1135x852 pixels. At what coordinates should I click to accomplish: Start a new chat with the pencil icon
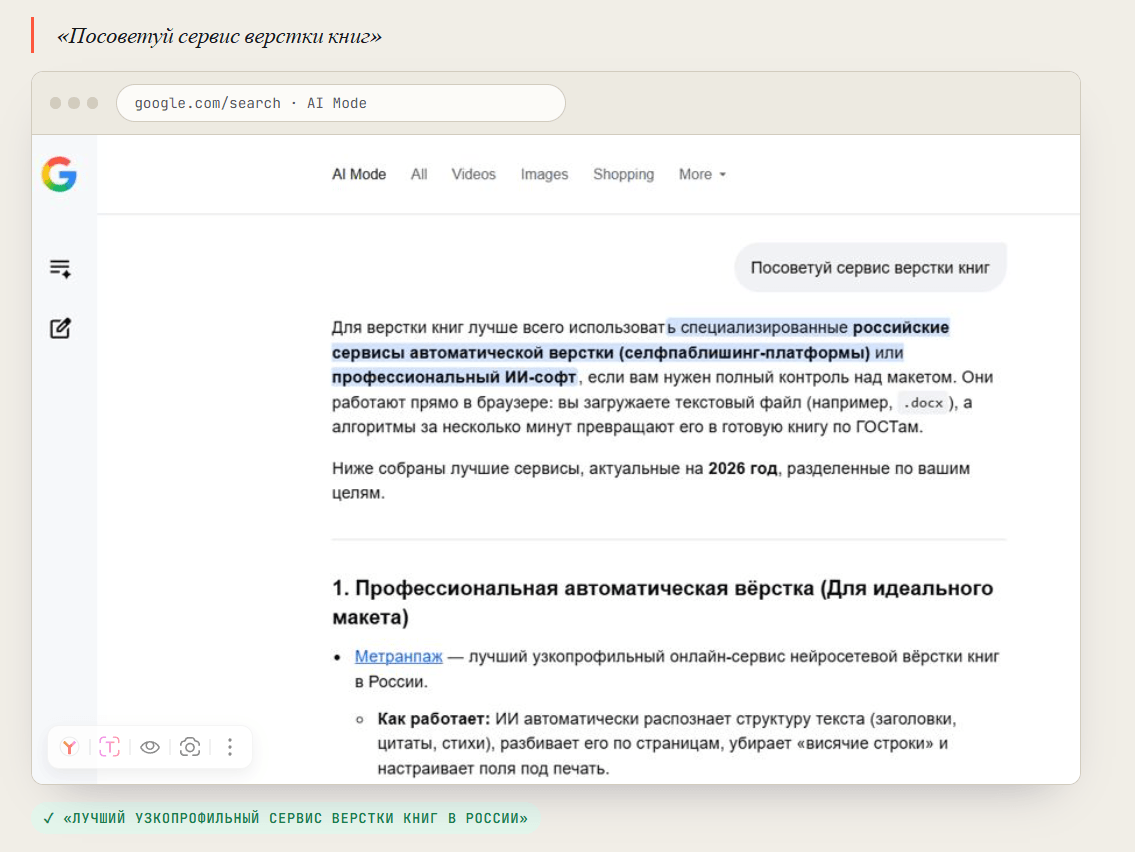[x=60, y=328]
